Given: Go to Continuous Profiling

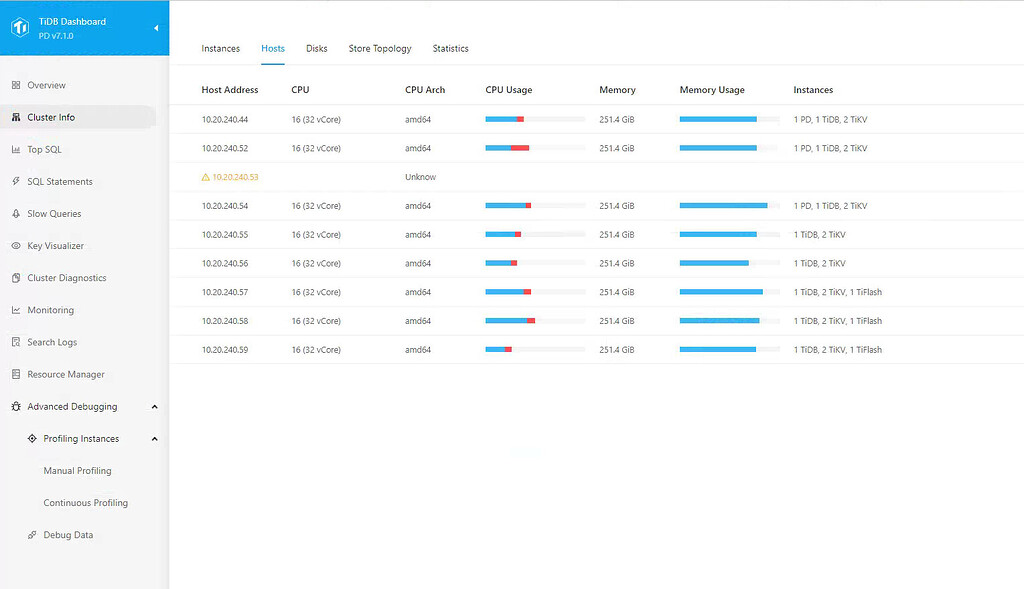Looking at the screenshot, I should coord(85,503).
